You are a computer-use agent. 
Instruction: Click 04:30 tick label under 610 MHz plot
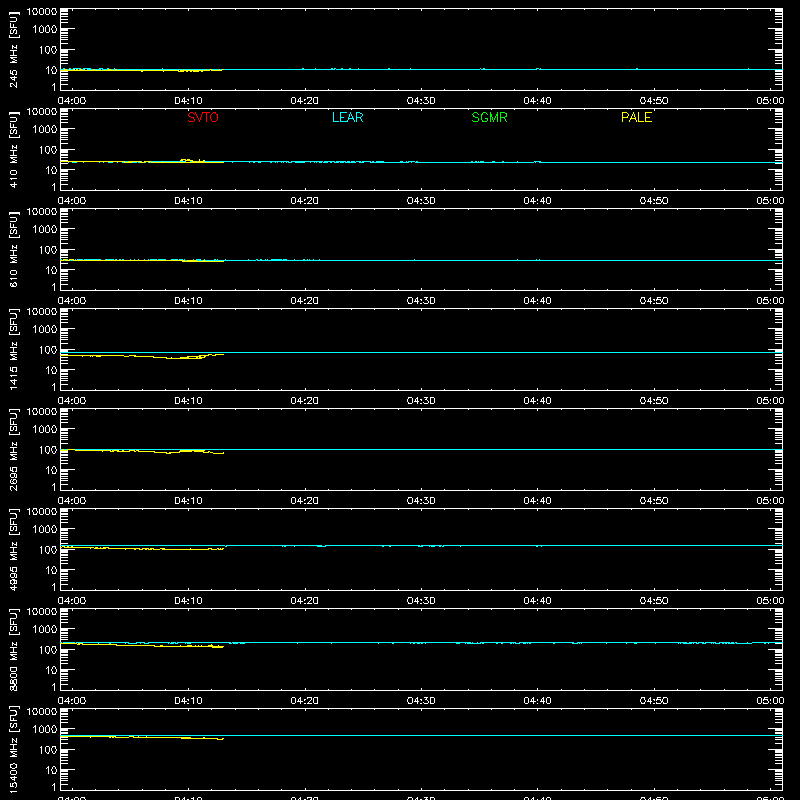(421, 301)
